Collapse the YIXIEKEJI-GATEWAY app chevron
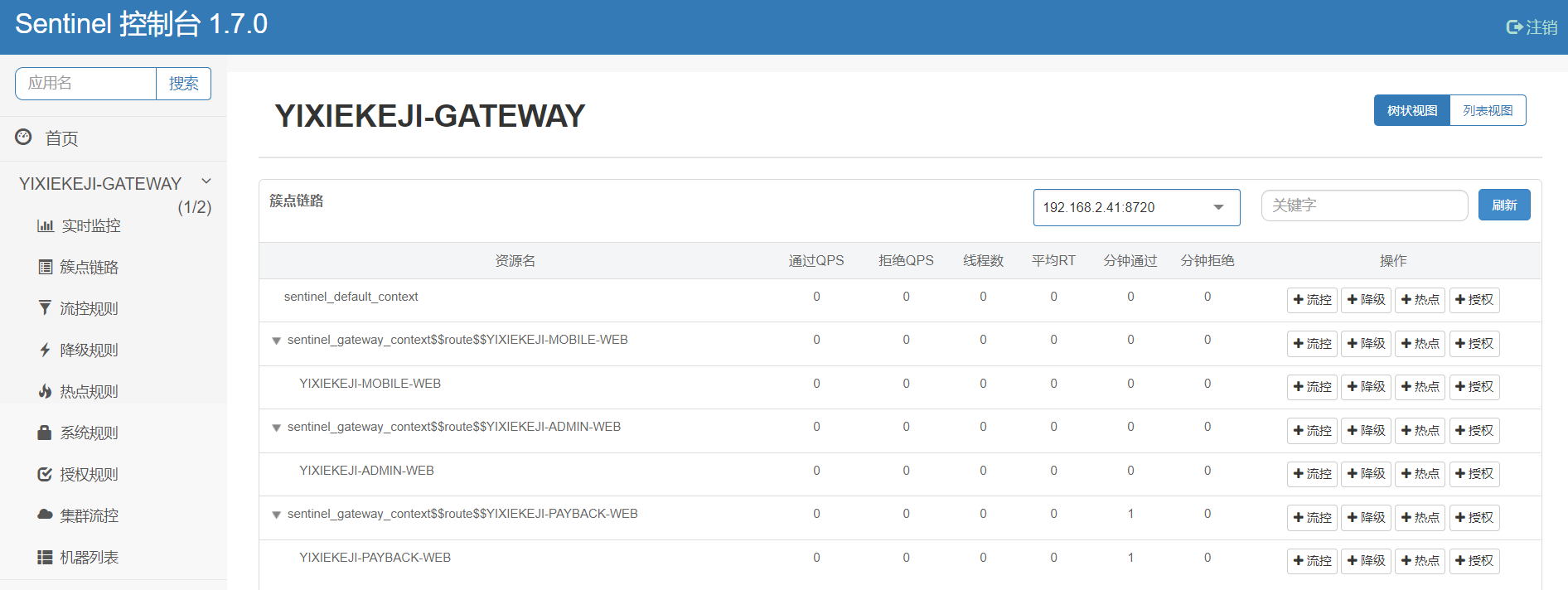1568x590 pixels. coord(206,181)
